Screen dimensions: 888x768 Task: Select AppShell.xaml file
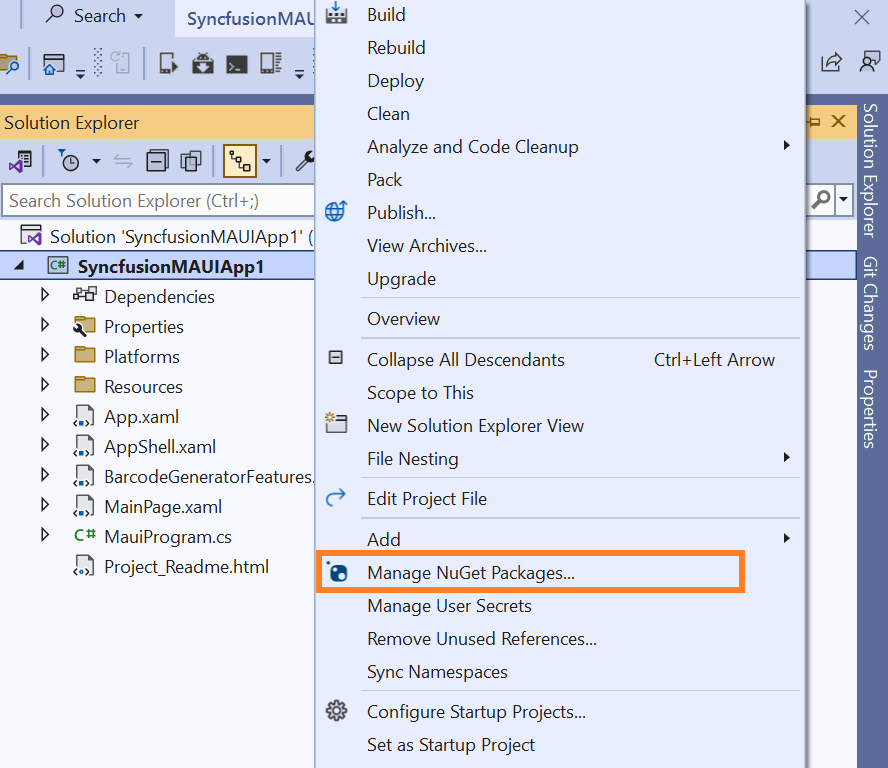(160, 447)
